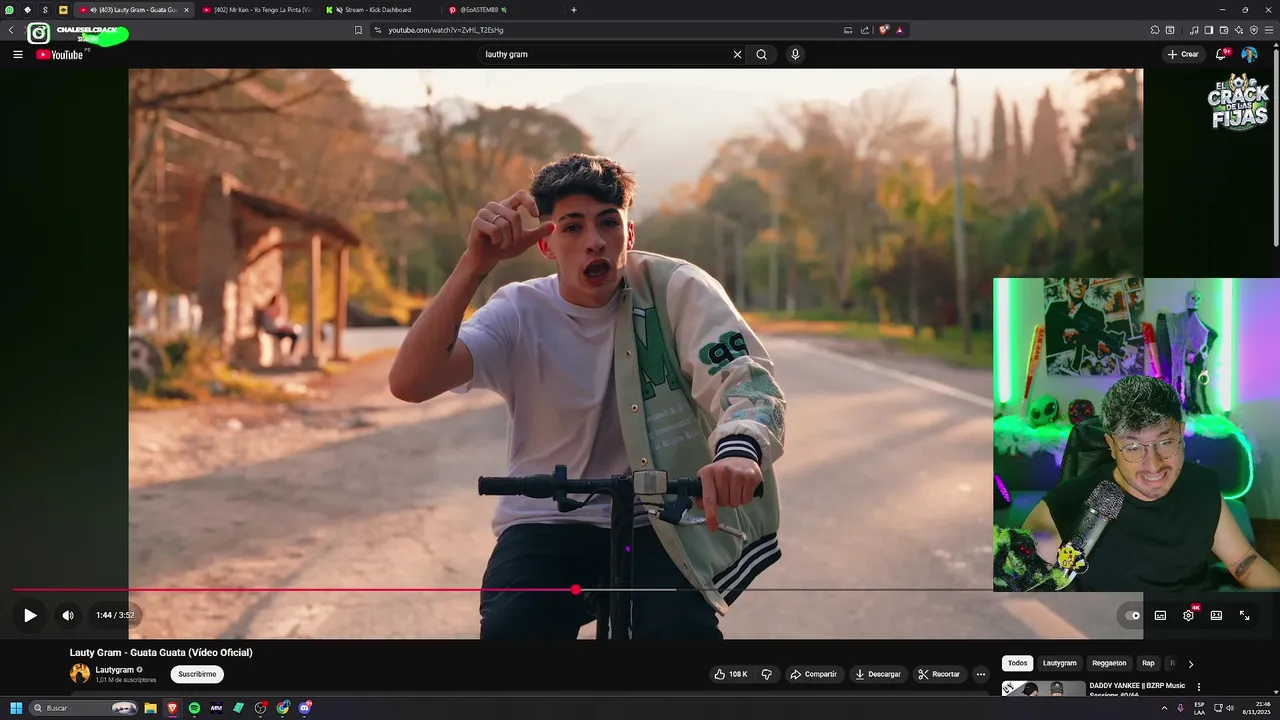Mute the video volume
This screenshot has width=1280, height=720.
(x=68, y=615)
